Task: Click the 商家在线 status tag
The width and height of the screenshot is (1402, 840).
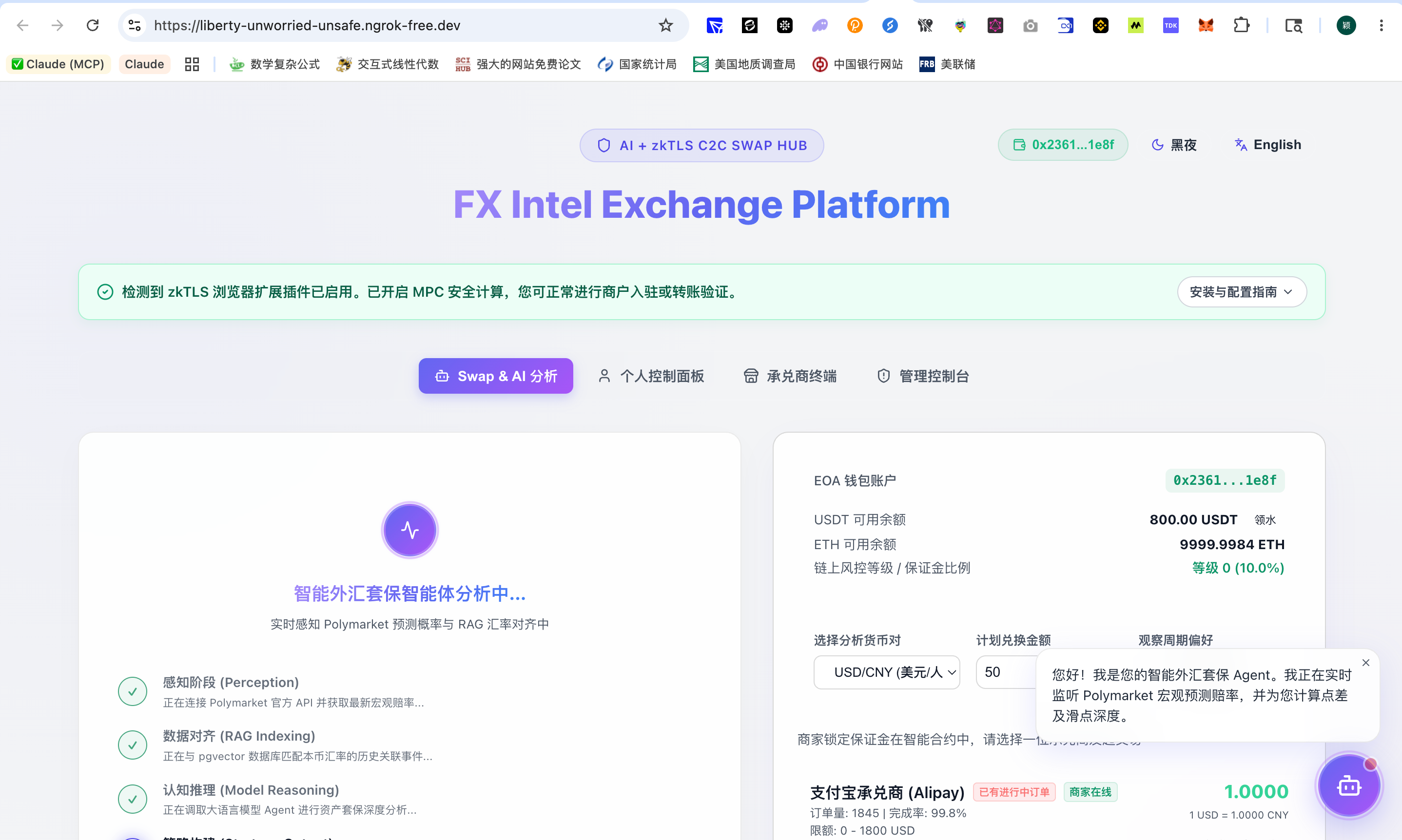Action: point(1090,792)
